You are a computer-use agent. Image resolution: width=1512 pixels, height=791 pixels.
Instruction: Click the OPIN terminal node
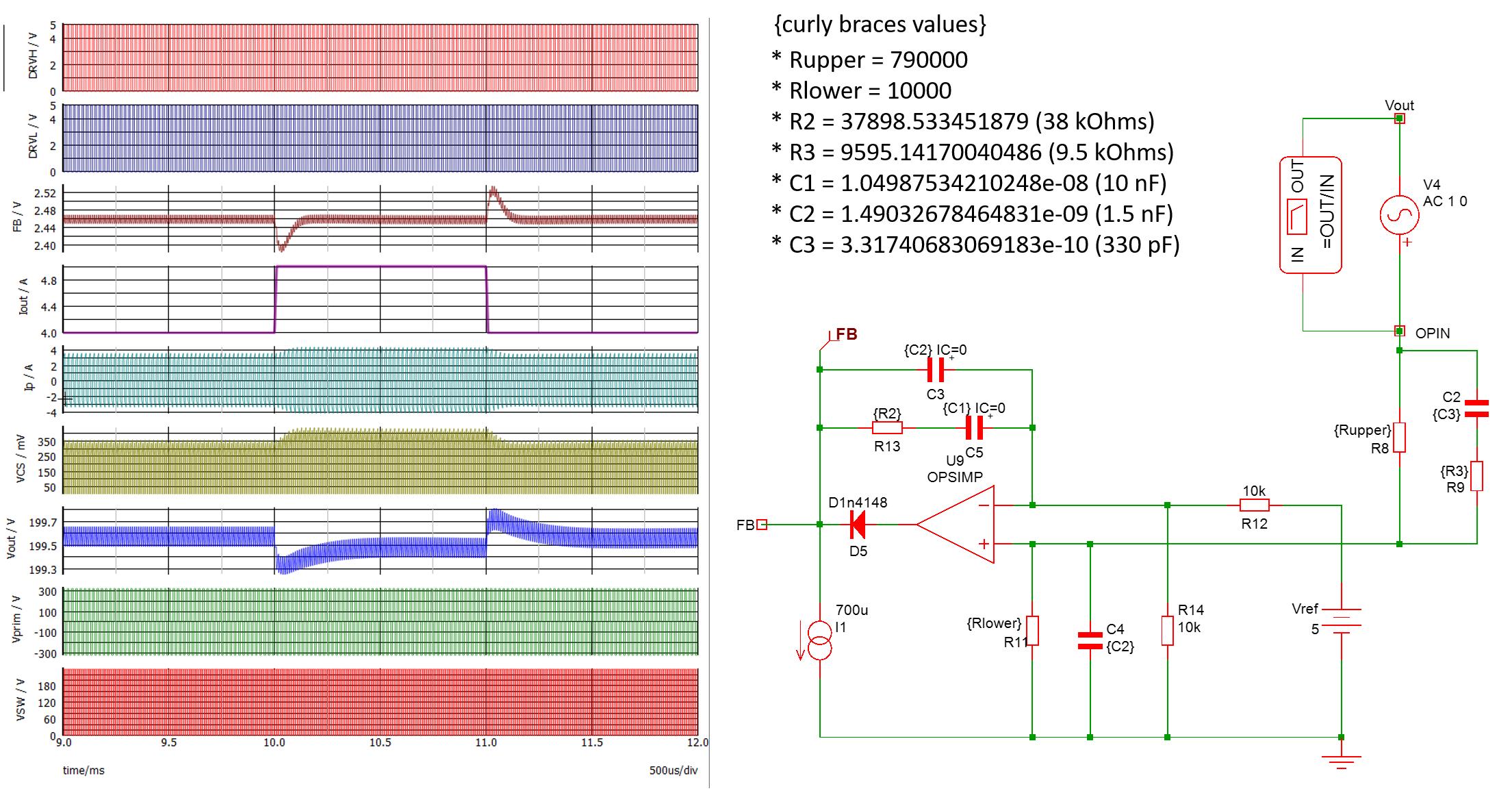tap(1399, 331)
